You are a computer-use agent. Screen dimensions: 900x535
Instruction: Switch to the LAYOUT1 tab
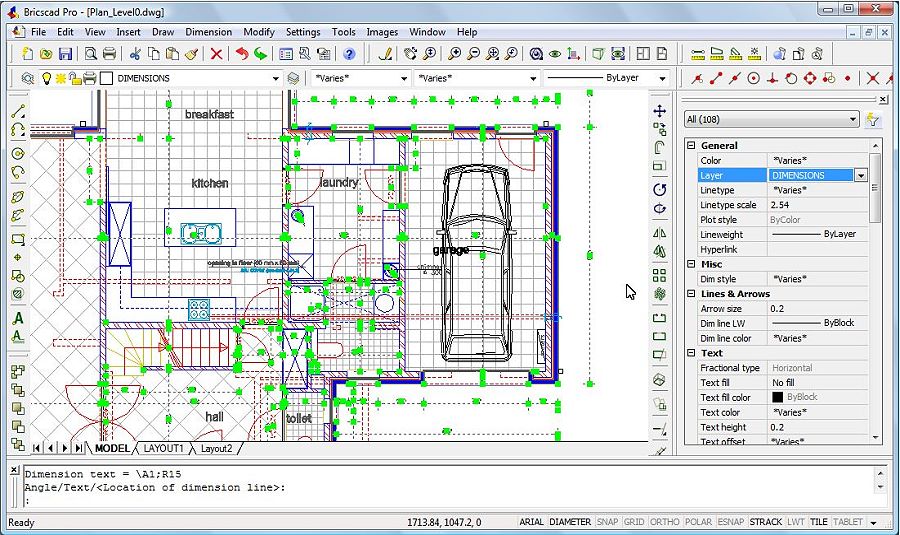pyautogui.click(x=164, y=449)
